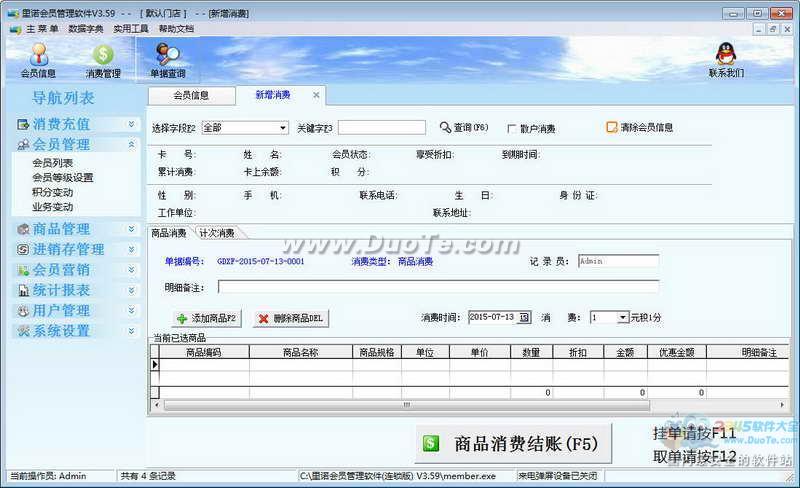Click application icon in the title bar
Screen dimensions: 800x488
13,13
